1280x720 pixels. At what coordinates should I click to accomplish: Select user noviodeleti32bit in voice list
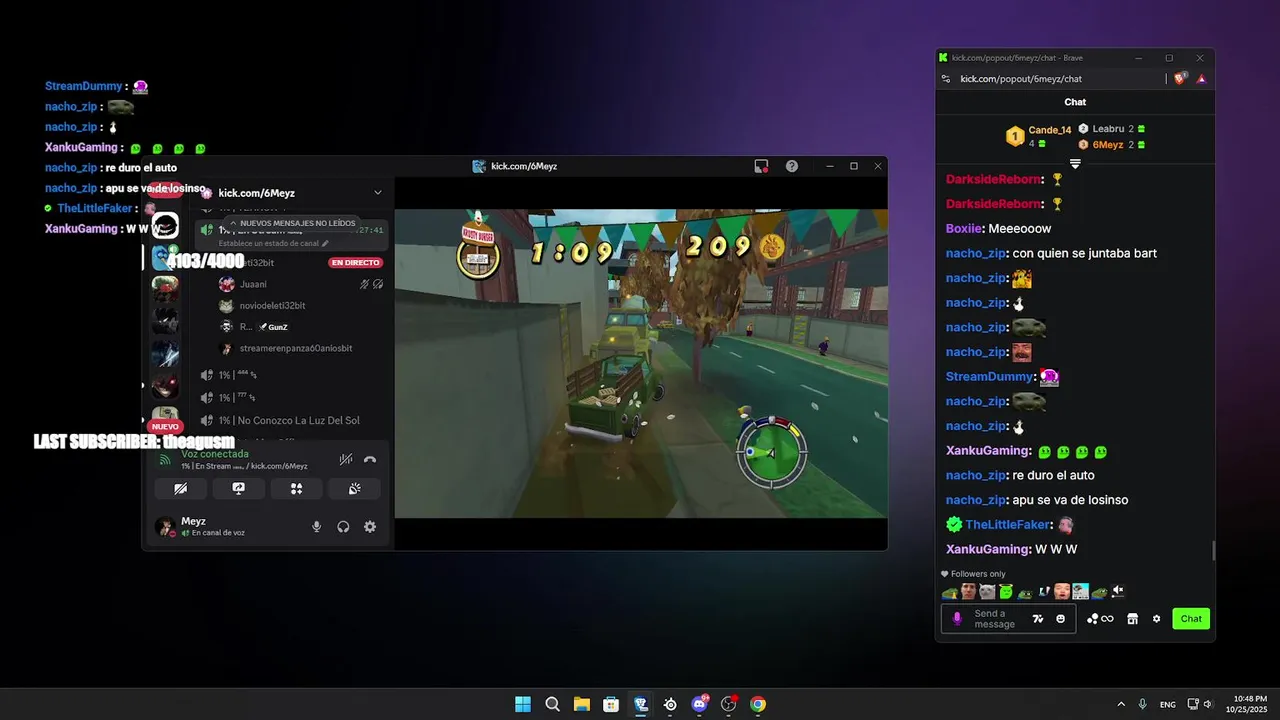[272, 305]
